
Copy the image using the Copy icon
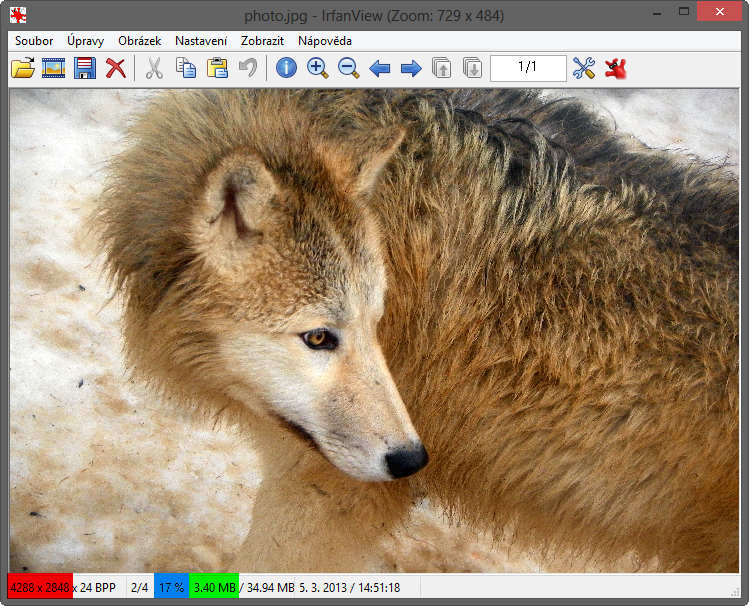click(x=185, y=68)
